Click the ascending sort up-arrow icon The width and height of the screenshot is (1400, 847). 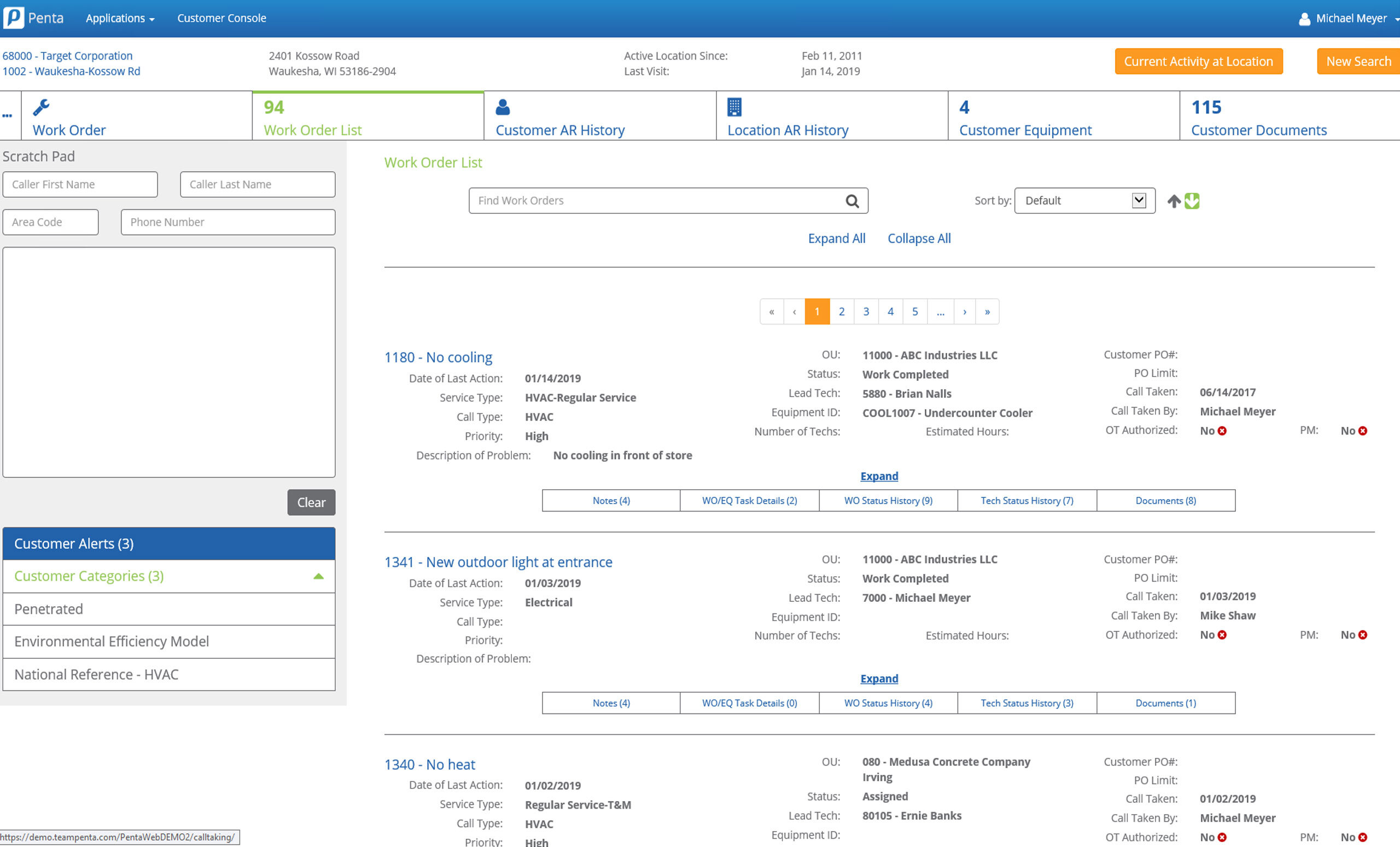click(1174, 201)
